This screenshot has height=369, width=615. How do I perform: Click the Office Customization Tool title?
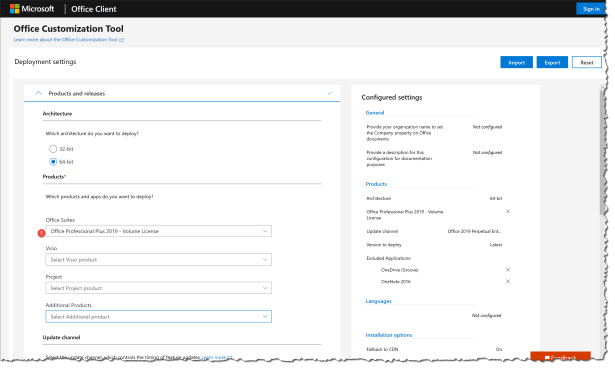tap(69, 29)
